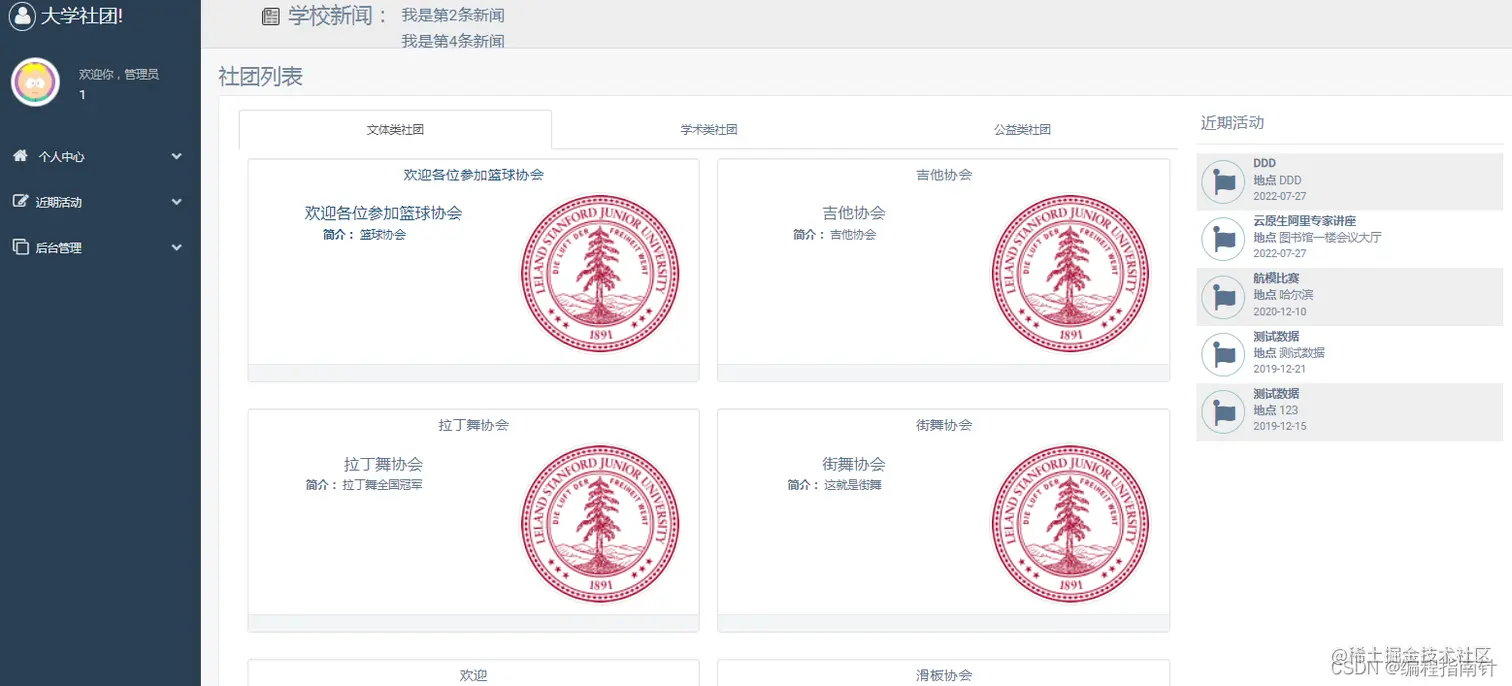Click the 大学社团! site title
Screen dimensions: 1512x686
pos(81,16)
